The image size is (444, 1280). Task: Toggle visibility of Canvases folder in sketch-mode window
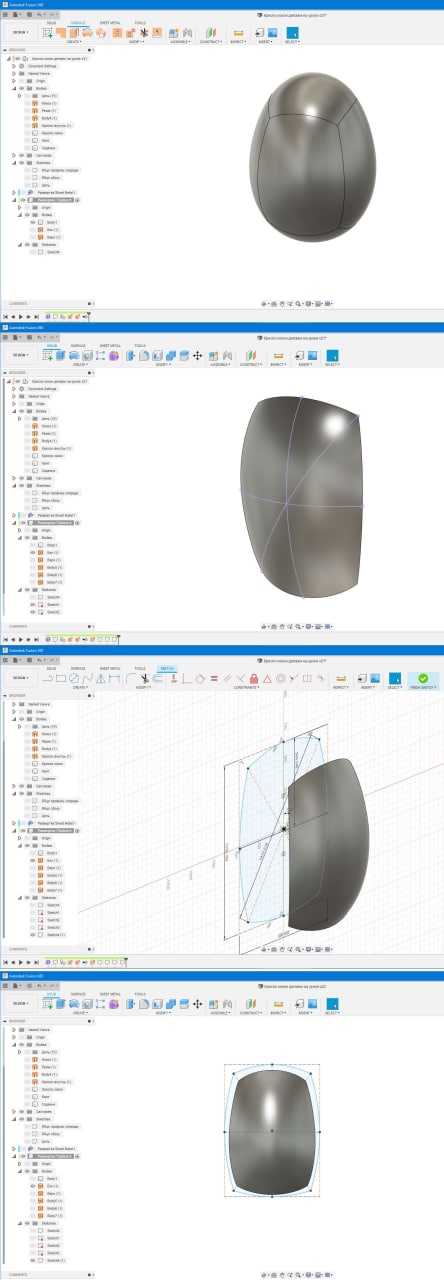pyautogui.click(x=22, y=787)
